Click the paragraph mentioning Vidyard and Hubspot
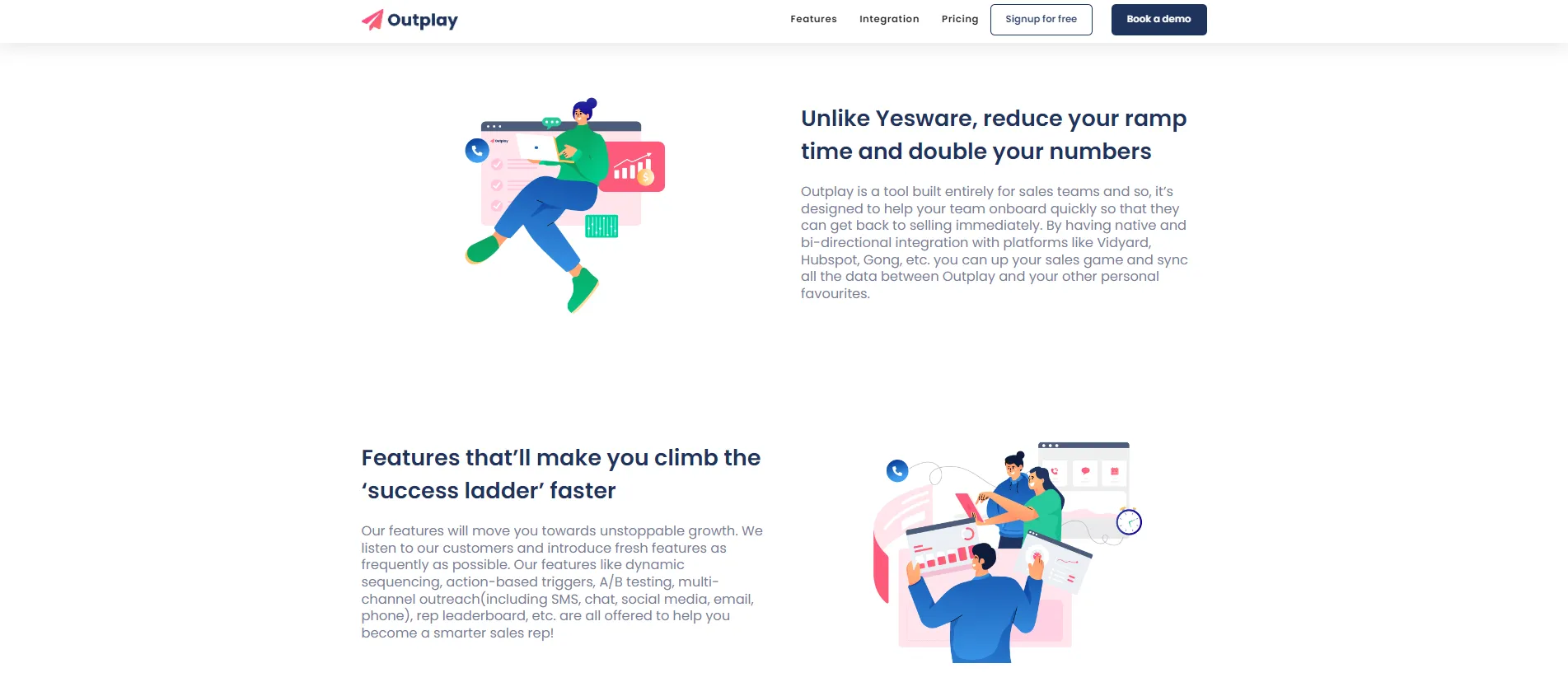Screen dimensions: 1568x696 pos(995,242)
